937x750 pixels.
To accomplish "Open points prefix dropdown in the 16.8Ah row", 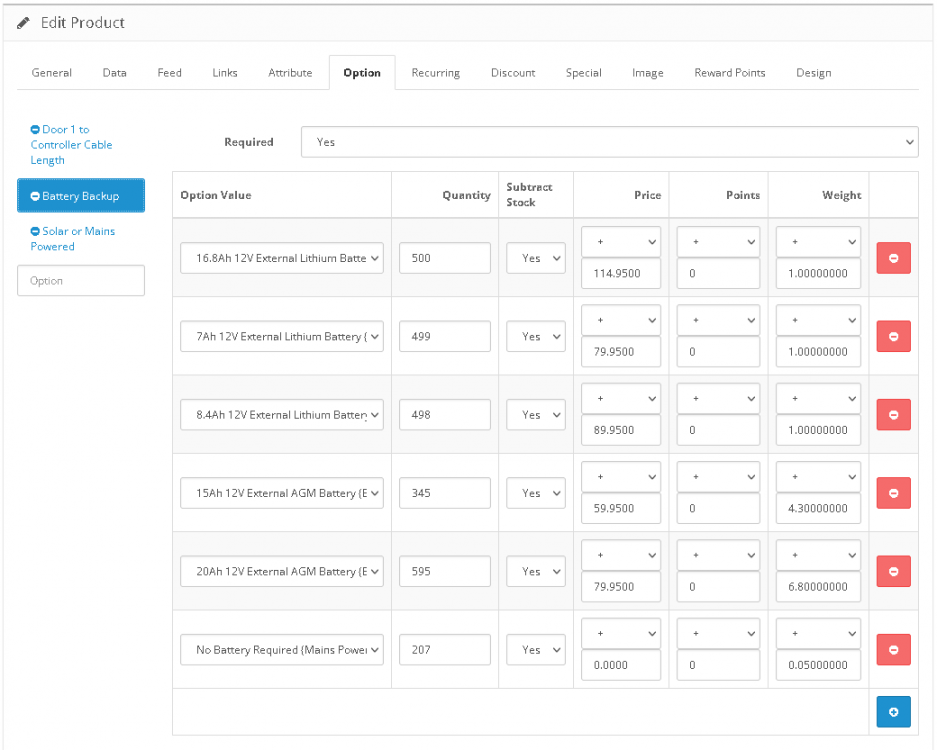I will [x=718, y=242].
